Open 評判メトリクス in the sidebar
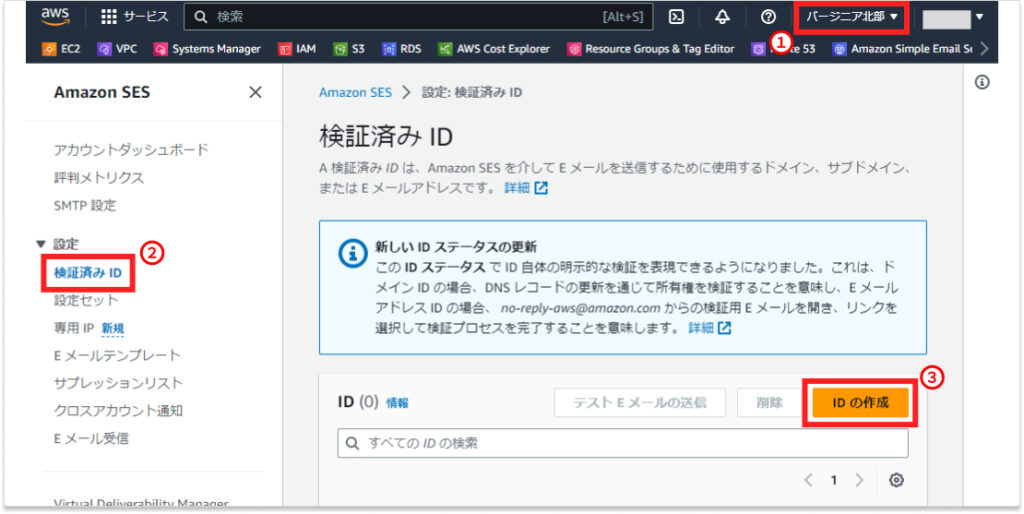Screen dimensions: 1024x514 click(99, 178)
